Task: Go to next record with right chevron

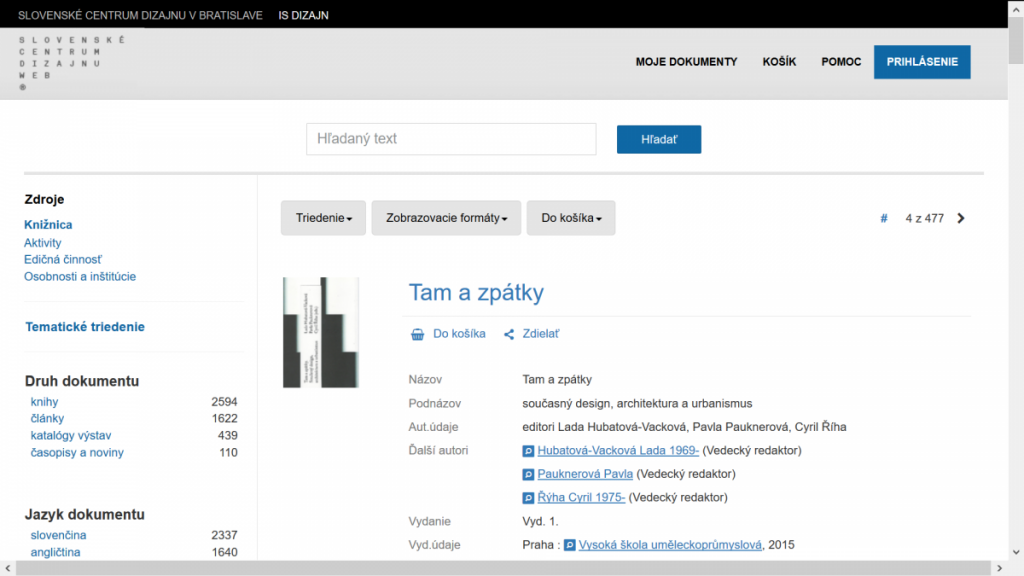Action: [x=961, y=218]
